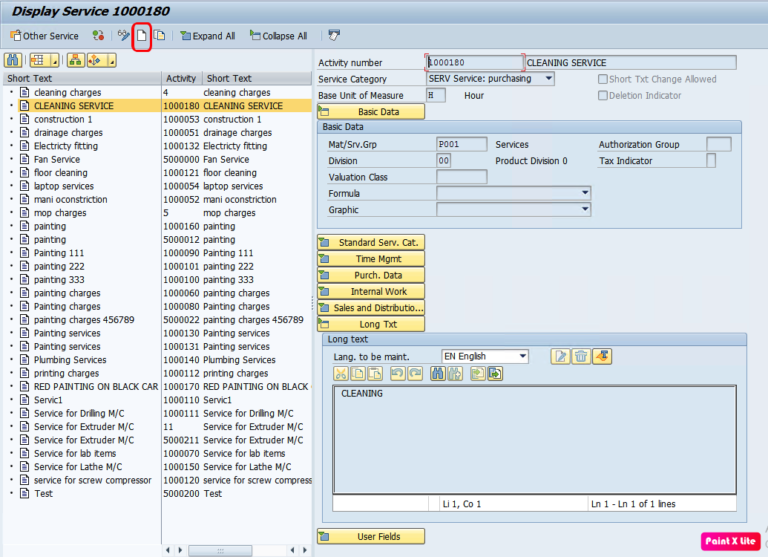
Task: Click the Base Unit of Measure field
Action: (x=435, y=95)
